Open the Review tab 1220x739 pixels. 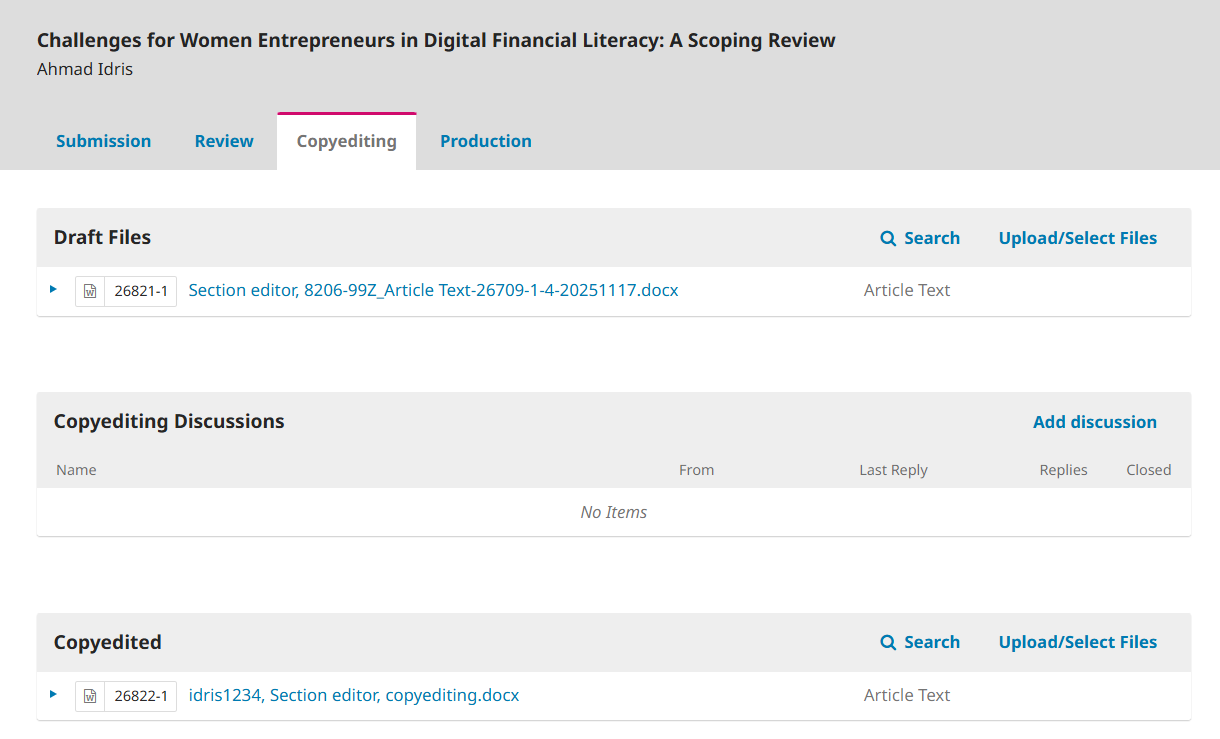tap(224, 141)
